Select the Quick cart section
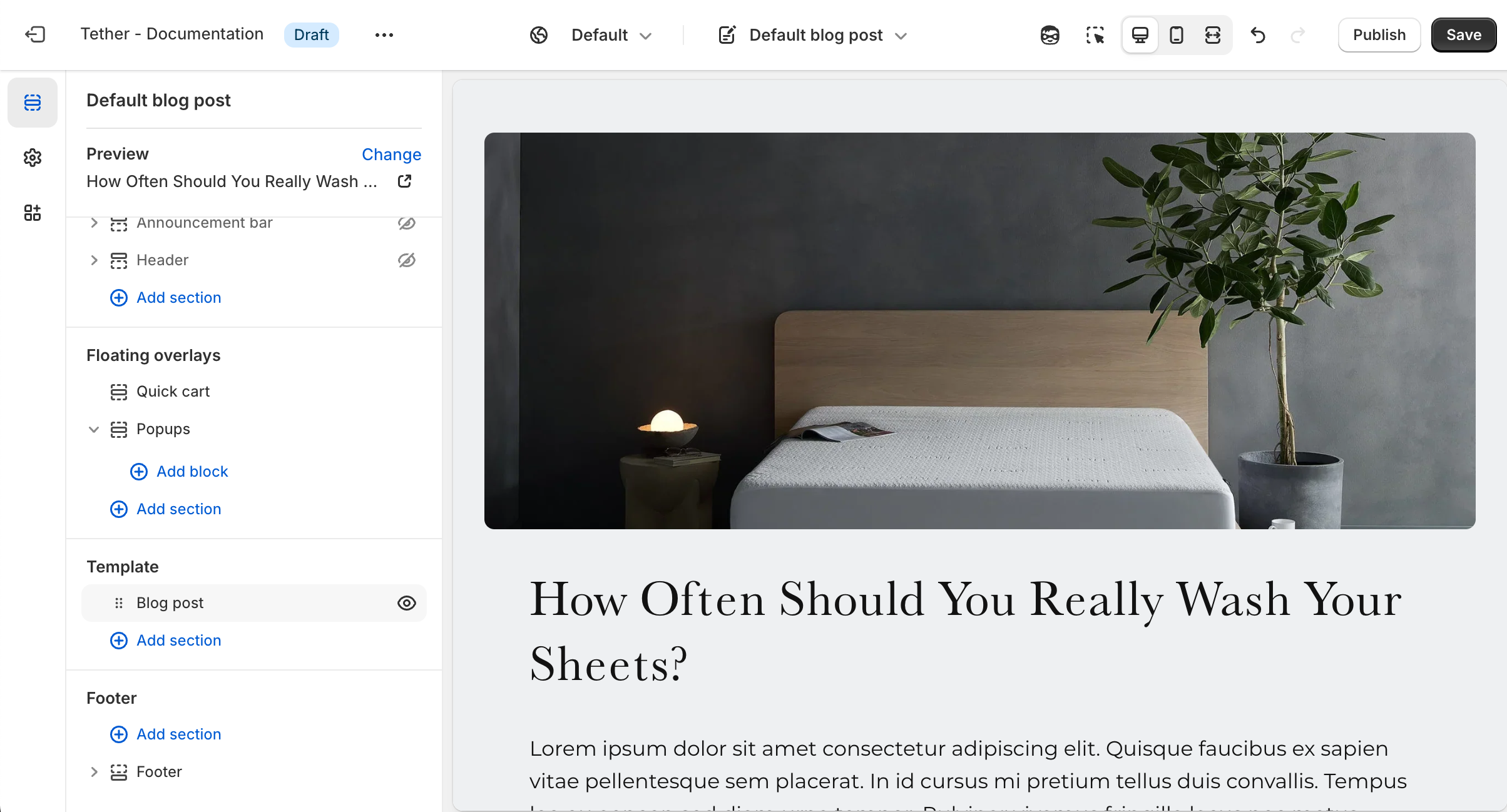The width and height of the screenshot is (1507, 812). pos(254,392)
